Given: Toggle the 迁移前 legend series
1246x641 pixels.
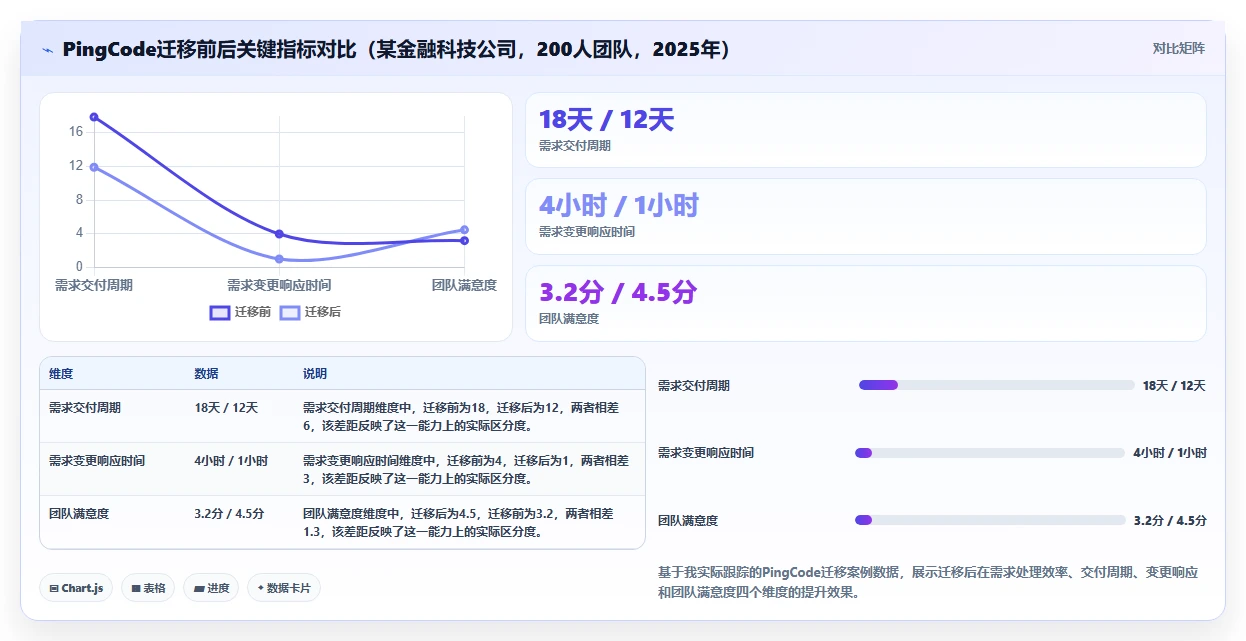Looking at the screenshot, I should pyautogui.click(x=240, y=312).
